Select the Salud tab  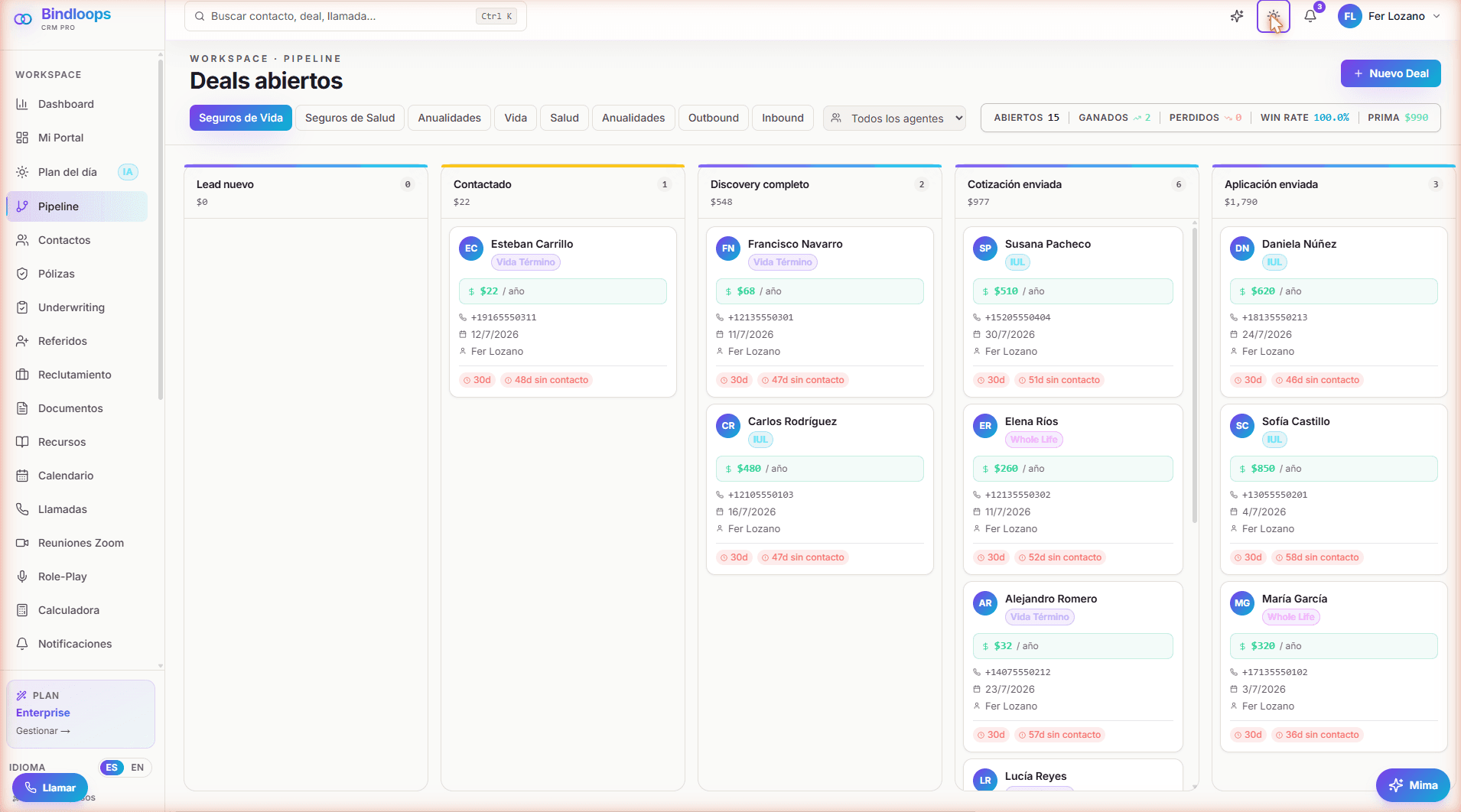pyautogui.click(x=565, y=118)
